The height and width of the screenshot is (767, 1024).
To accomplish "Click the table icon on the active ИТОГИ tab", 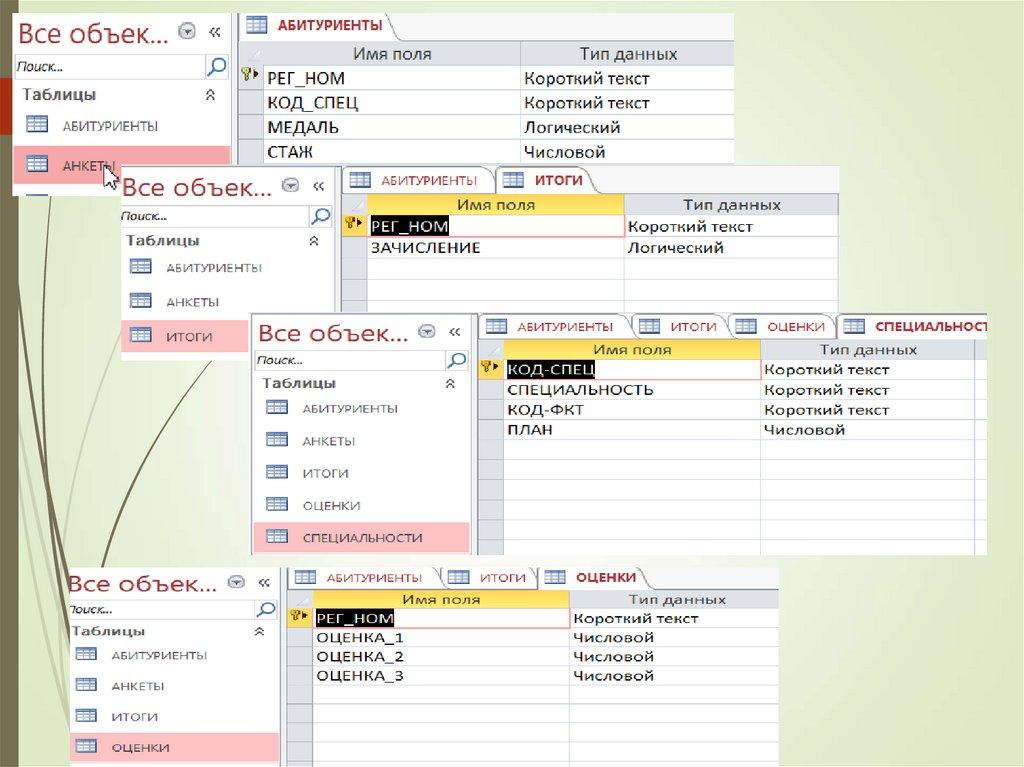I will pos(513,180).
